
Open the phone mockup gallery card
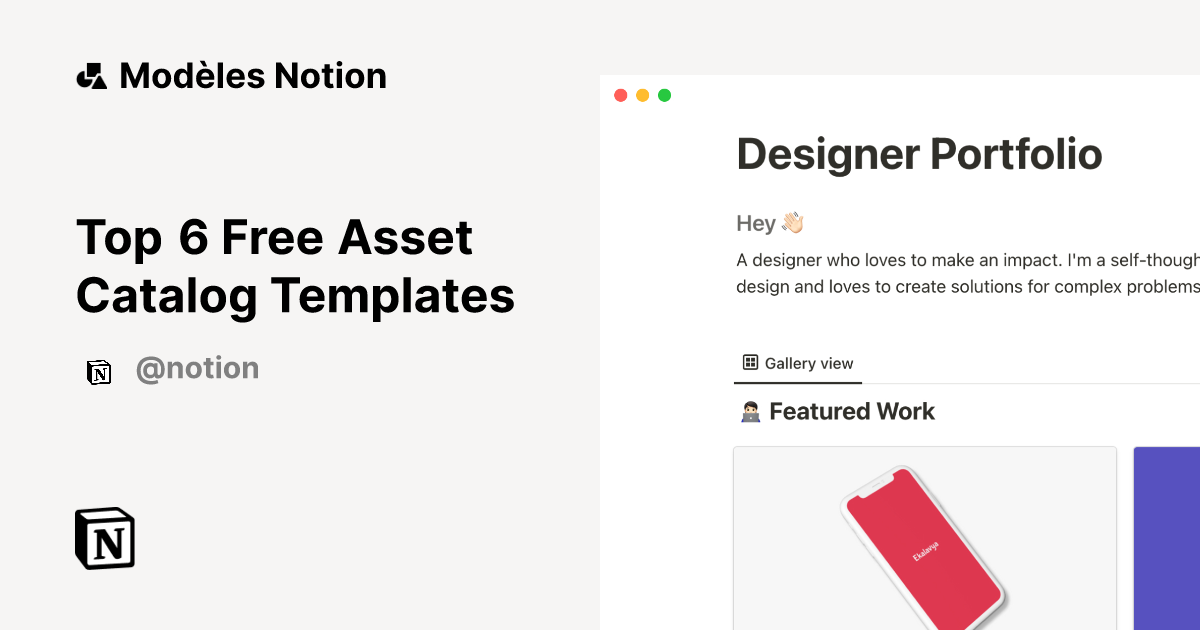924,538
